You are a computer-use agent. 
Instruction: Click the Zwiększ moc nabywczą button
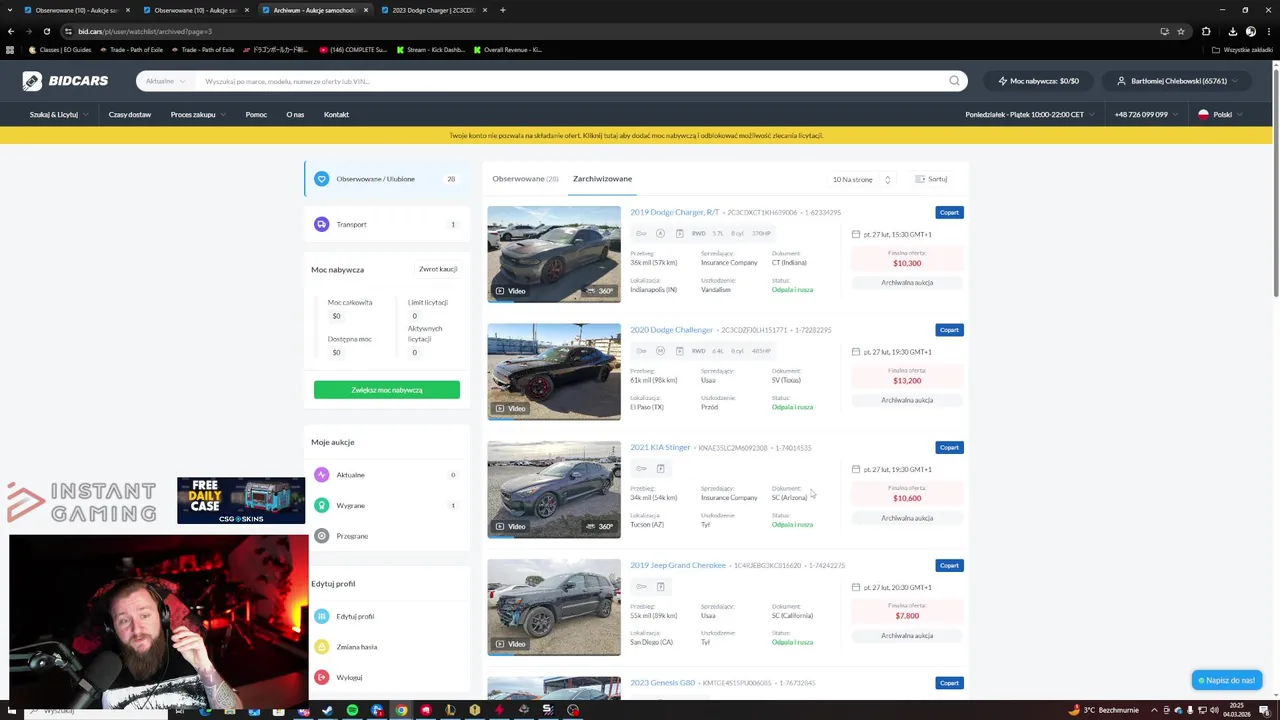tap(387, 390)
